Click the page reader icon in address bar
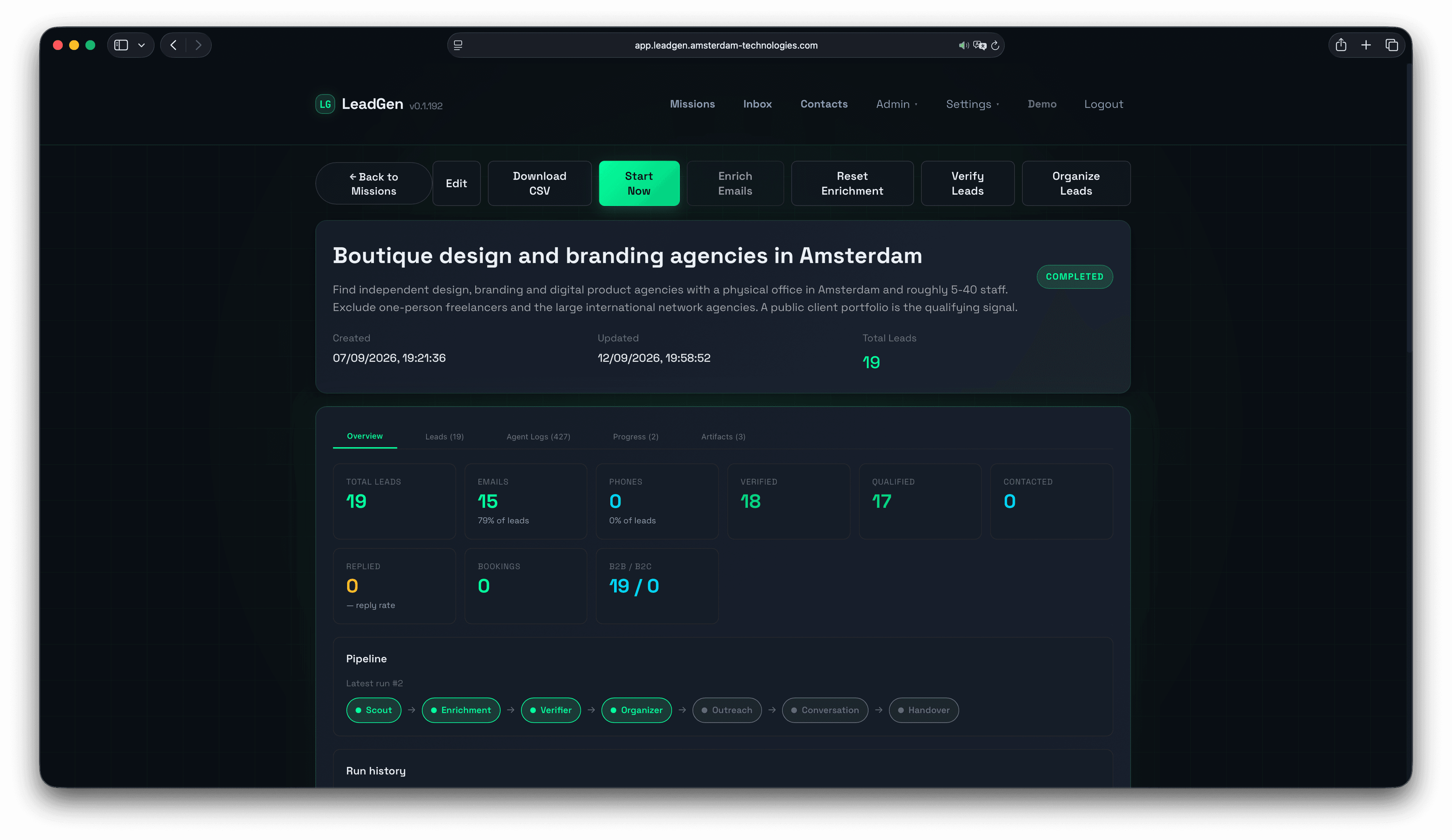 pyautogui.click(x=458, y=45)
